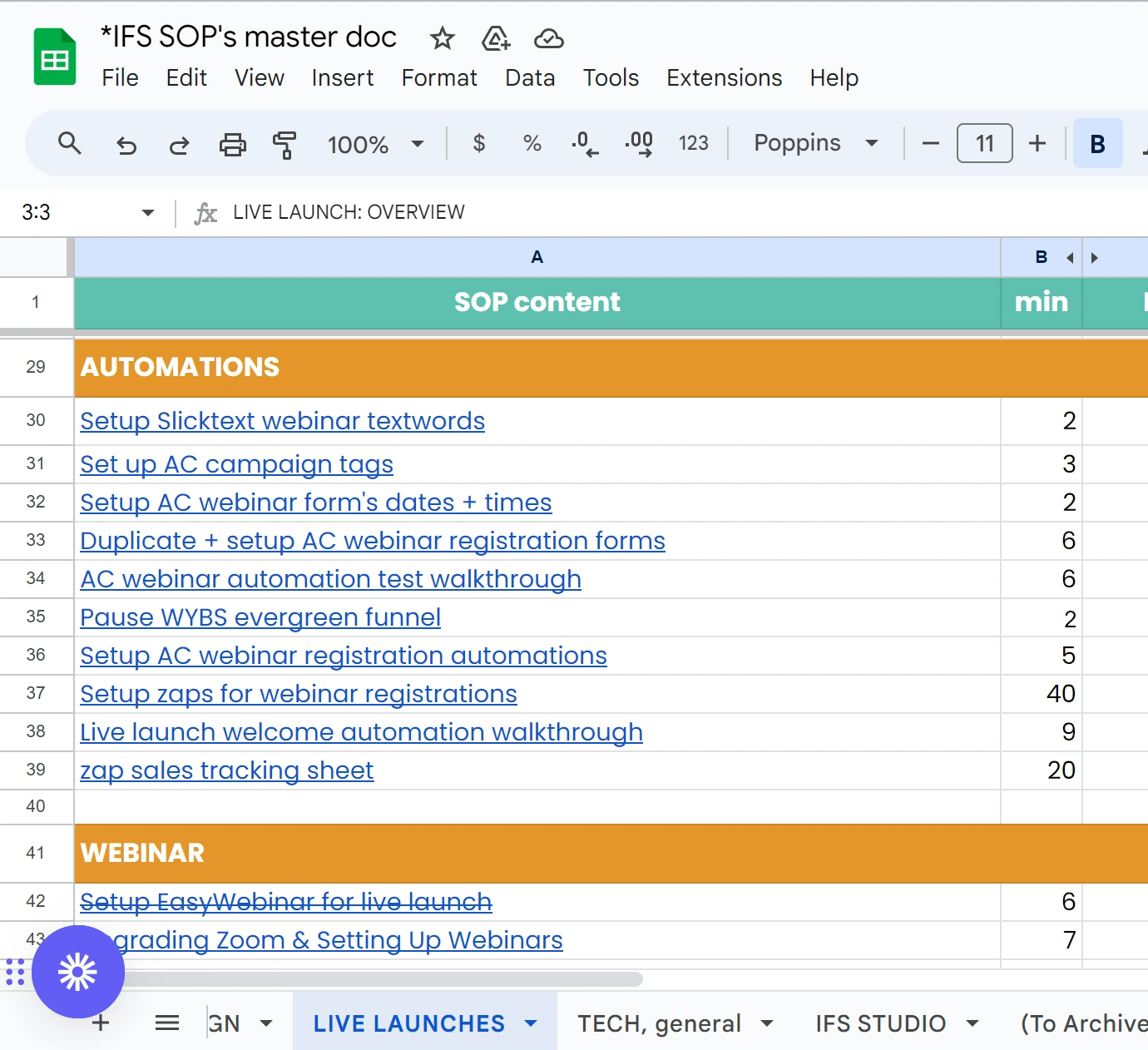Click the move to Drive icon
Image resolution: width=1148 pixels, height=1050 pixels.
496,38
